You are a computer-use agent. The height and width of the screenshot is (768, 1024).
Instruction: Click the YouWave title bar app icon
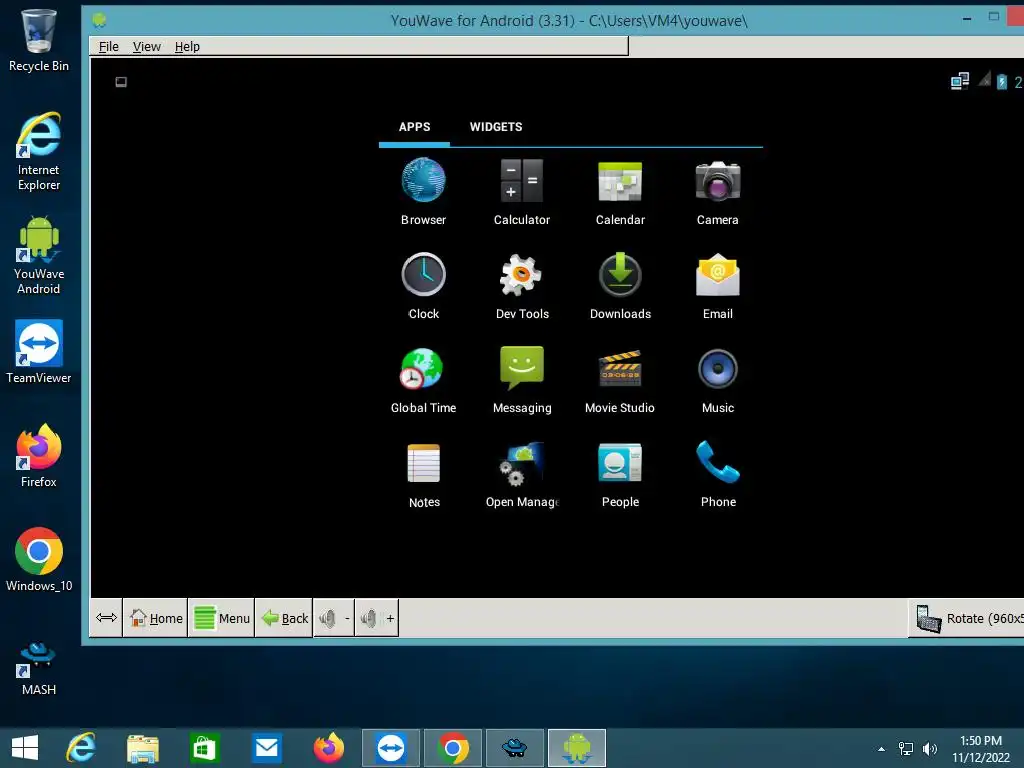pyautogui.click(x=99, y=20)
